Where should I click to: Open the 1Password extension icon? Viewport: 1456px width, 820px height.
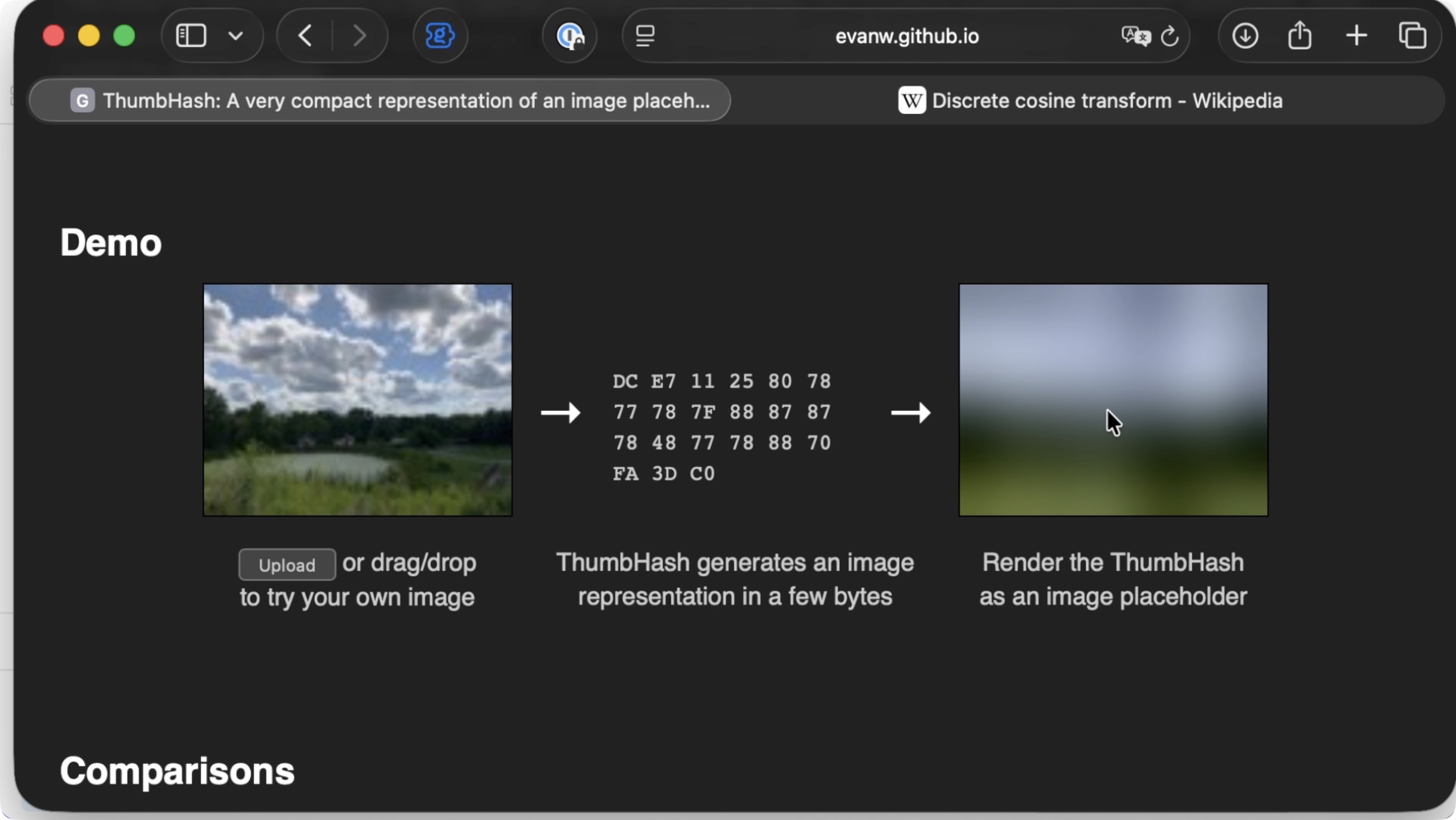coord(570,36)
